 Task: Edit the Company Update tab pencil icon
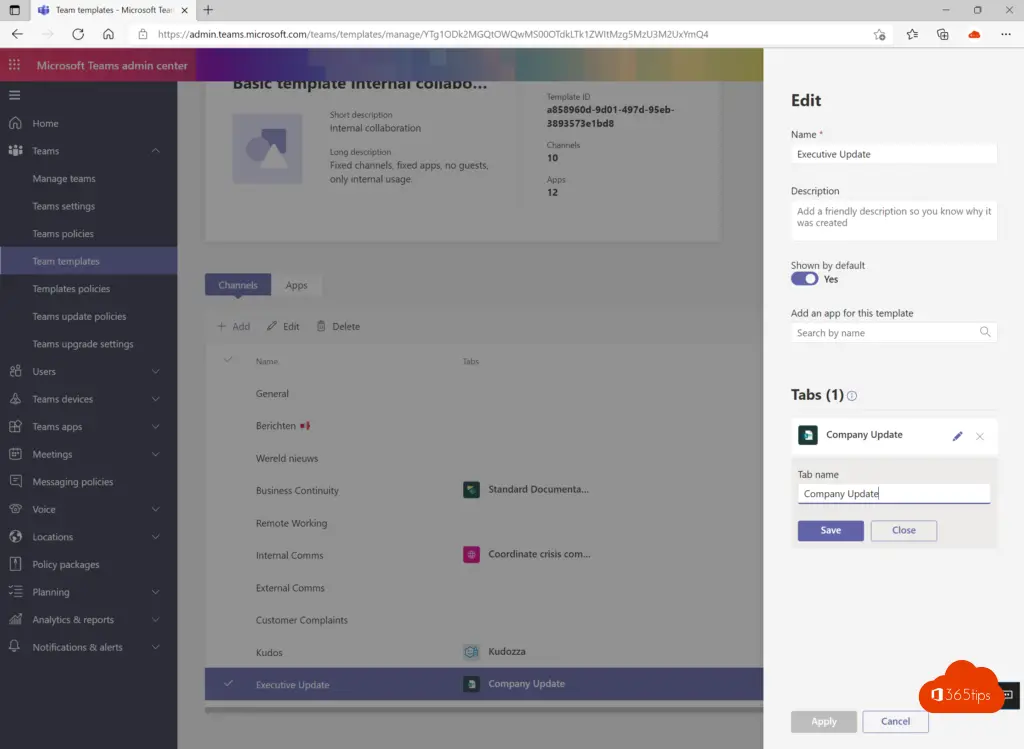[x=957, y=436]
